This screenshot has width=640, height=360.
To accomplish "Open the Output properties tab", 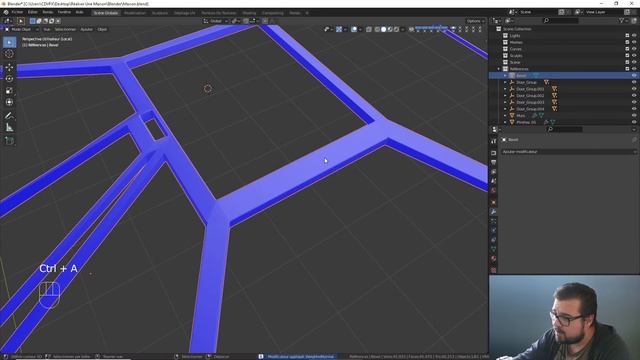I will coord(493,162).
